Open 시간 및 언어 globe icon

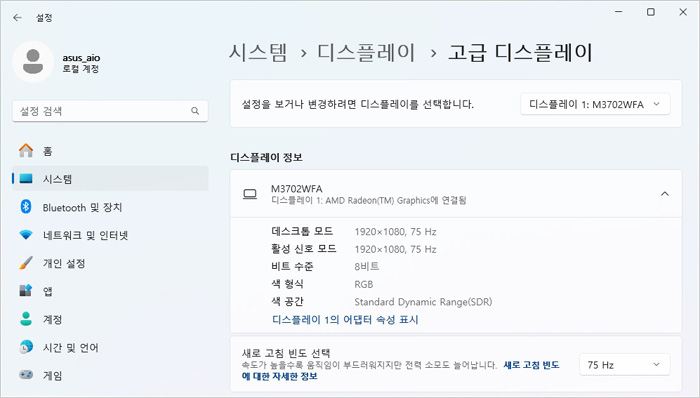[x=26, y=347]
